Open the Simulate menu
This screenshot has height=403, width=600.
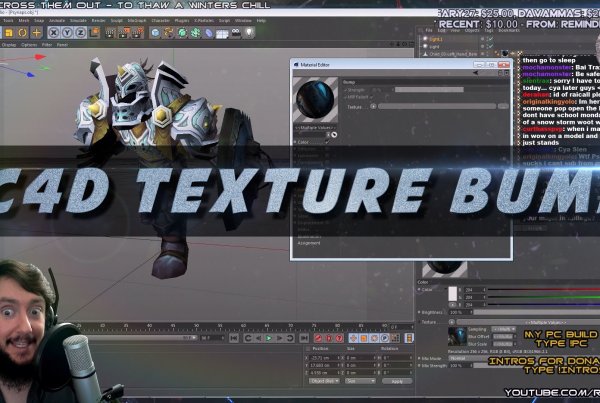78,20
